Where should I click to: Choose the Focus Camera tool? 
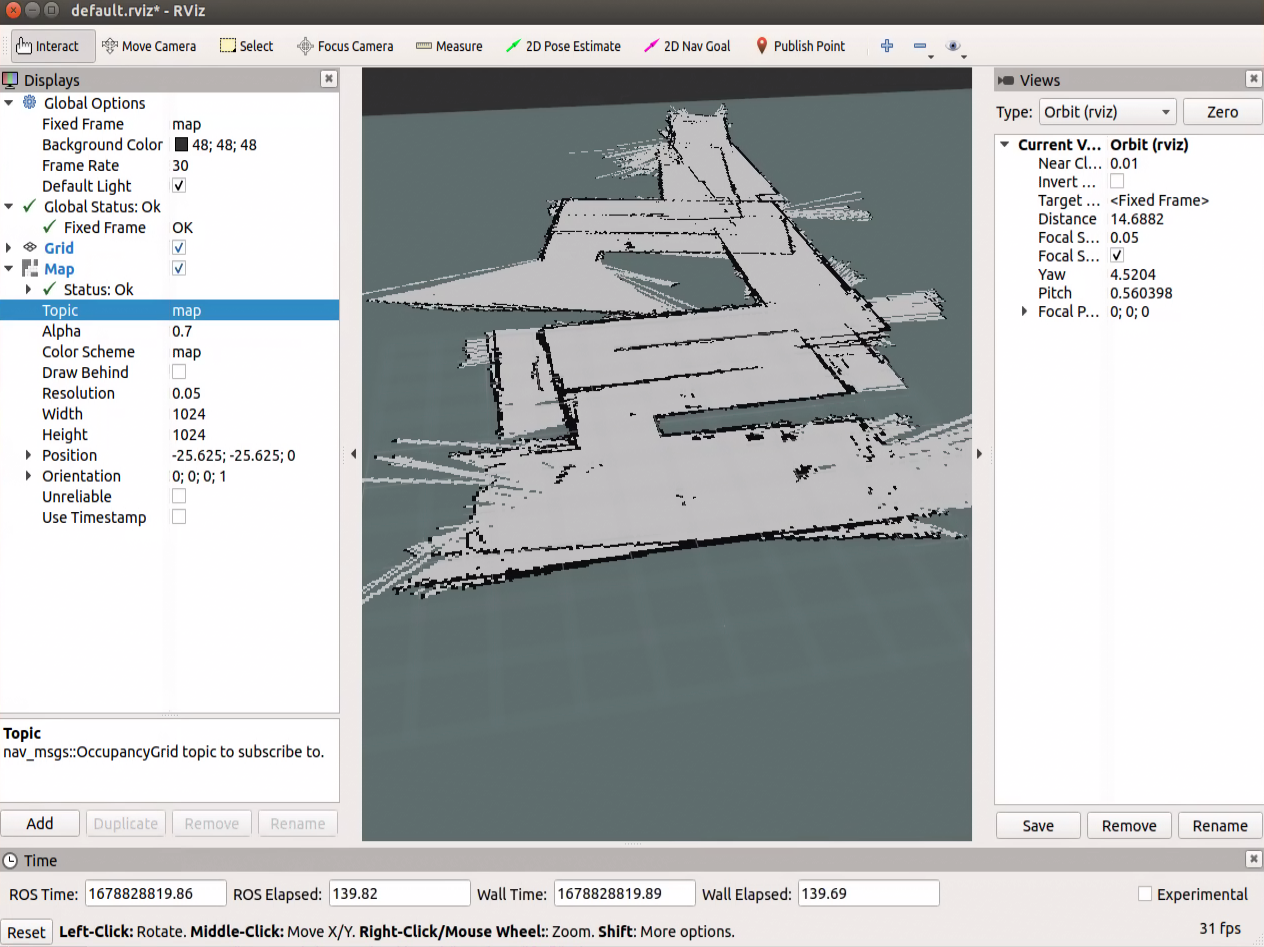[x=345, y=46]
